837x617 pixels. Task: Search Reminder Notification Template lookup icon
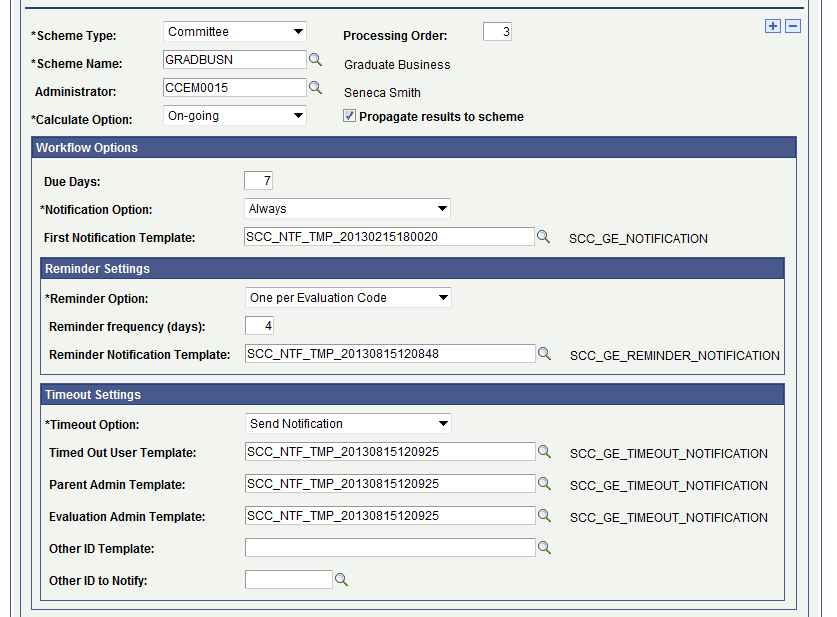544,354
